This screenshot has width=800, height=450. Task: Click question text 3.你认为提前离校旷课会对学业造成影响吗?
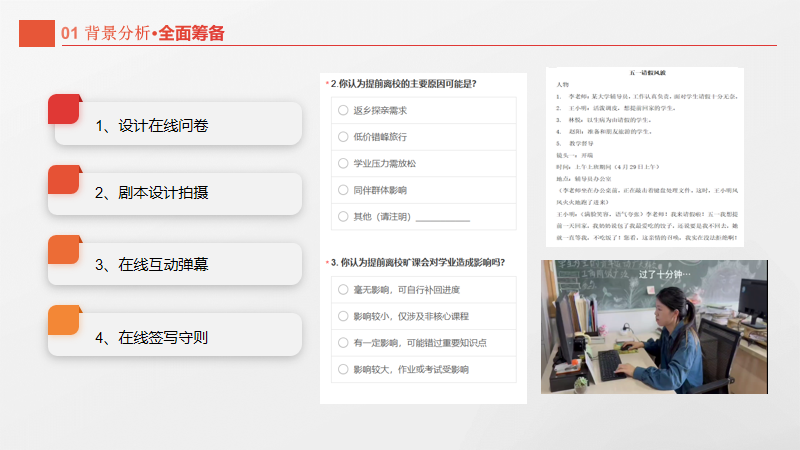[x=417, y=262]
